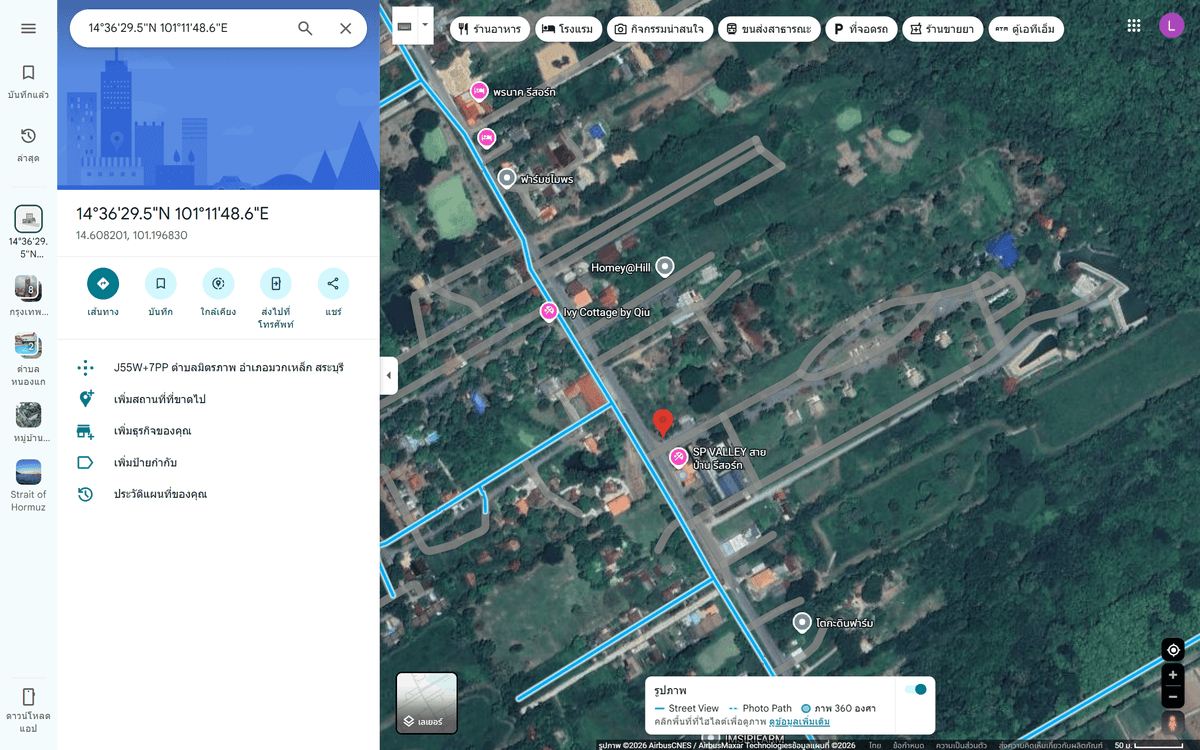Toggle the Street View imagery switch
Image resolution: width=1200 pixels, height=750 pixels.
915,689
